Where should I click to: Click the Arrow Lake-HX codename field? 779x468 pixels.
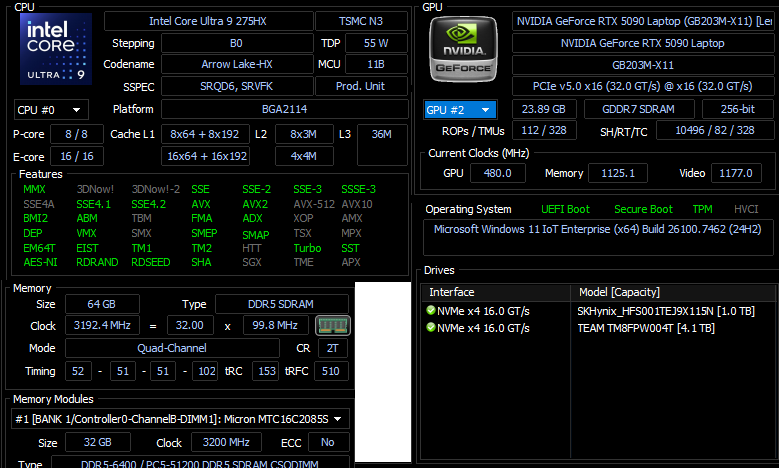pos(237,65)
